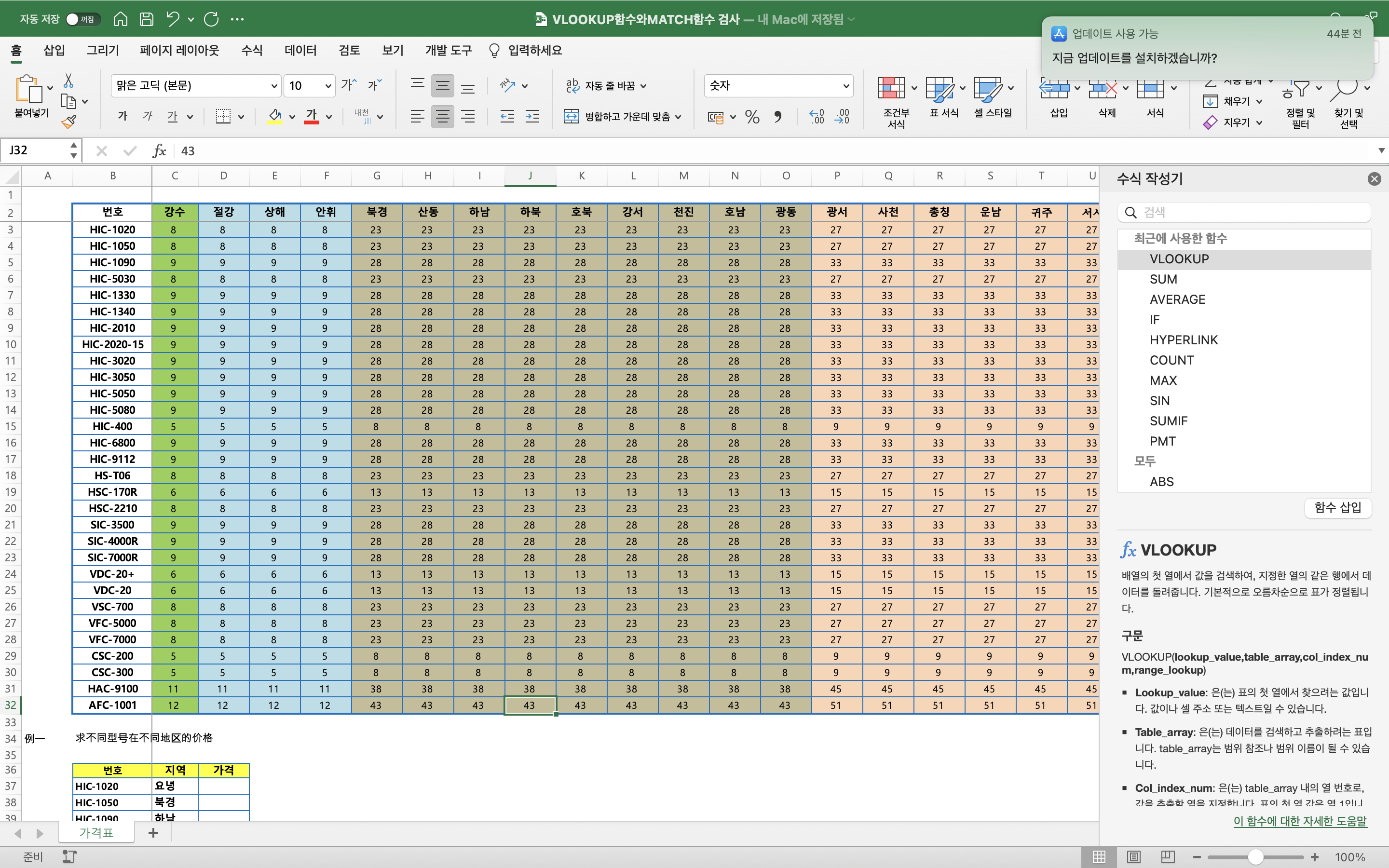The image size is (1389, 868).
Task: Toggle italic formatting button
Action: click(148, 117)
